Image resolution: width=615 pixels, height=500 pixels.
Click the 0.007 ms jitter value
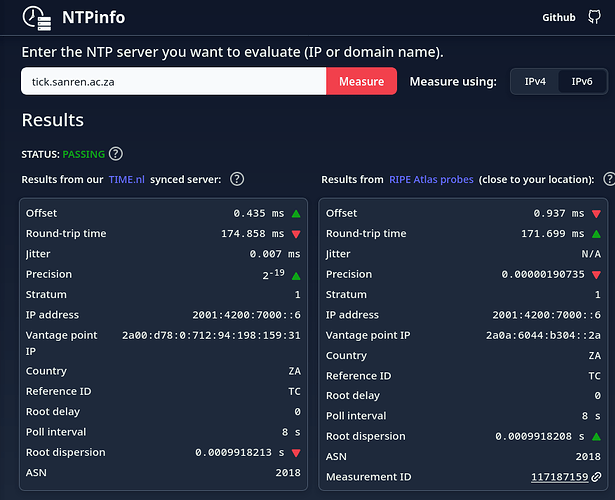tap(275, 254)
